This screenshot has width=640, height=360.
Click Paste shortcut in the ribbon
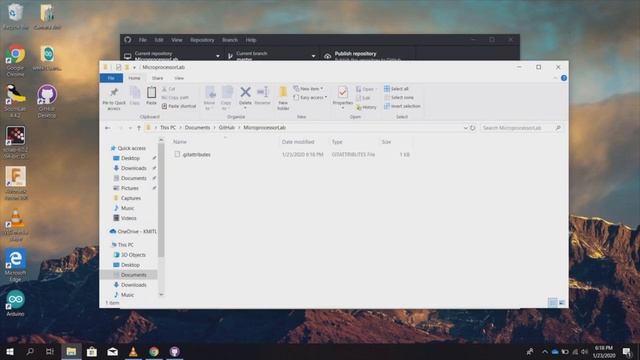[179, 106]
